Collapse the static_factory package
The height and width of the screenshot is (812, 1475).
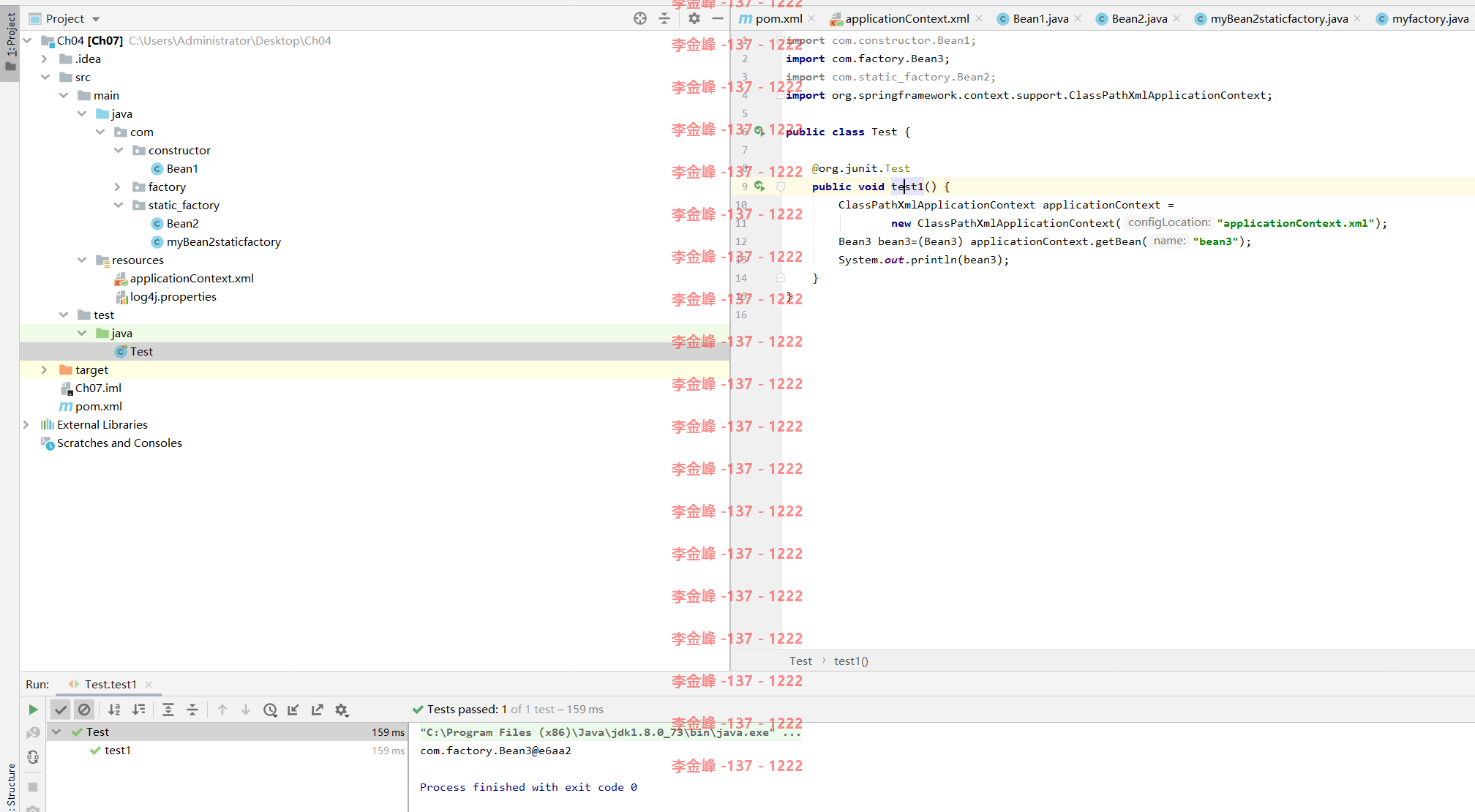click(119, 205)
